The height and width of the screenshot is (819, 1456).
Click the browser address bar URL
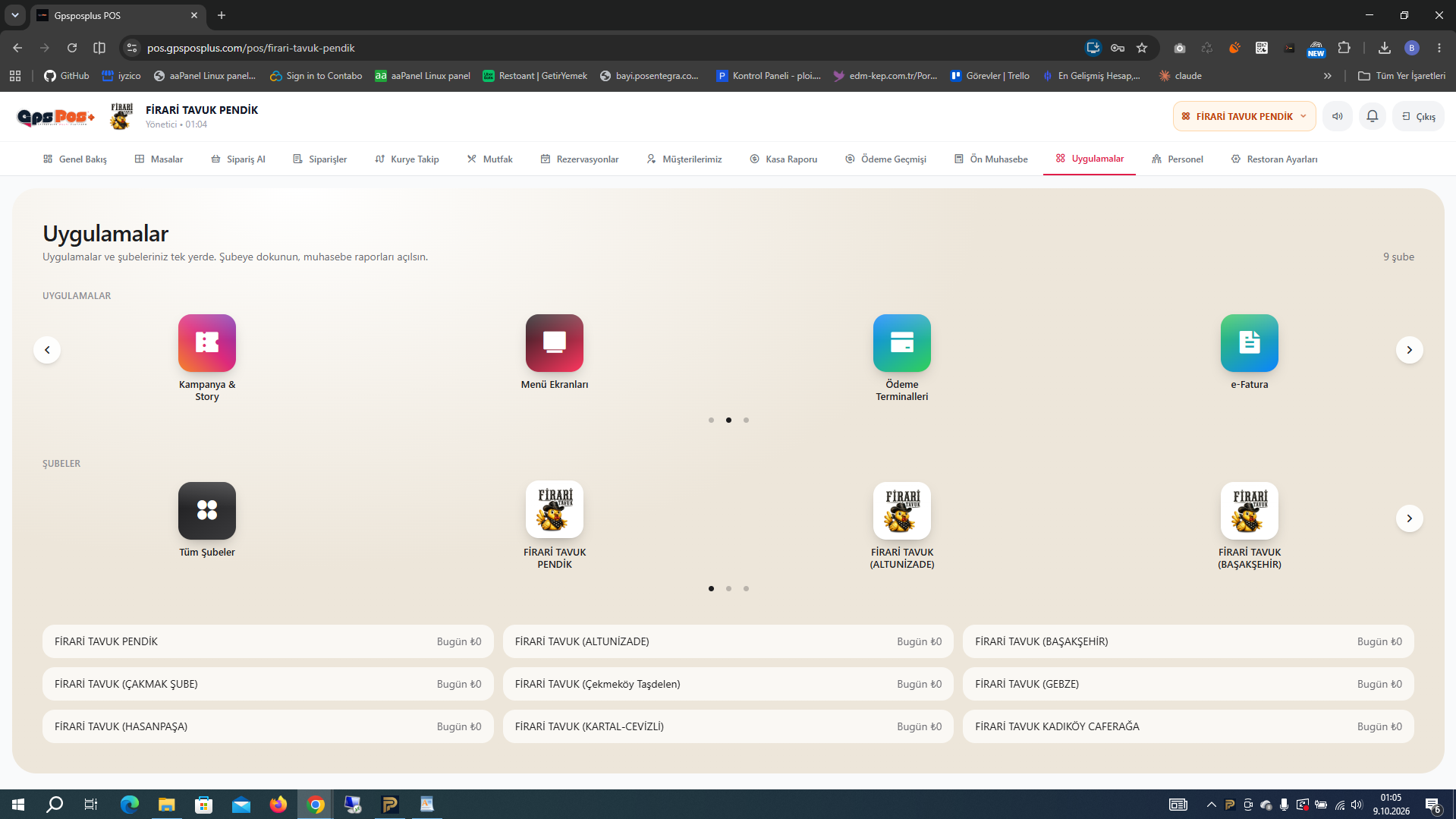click(250, 48)
